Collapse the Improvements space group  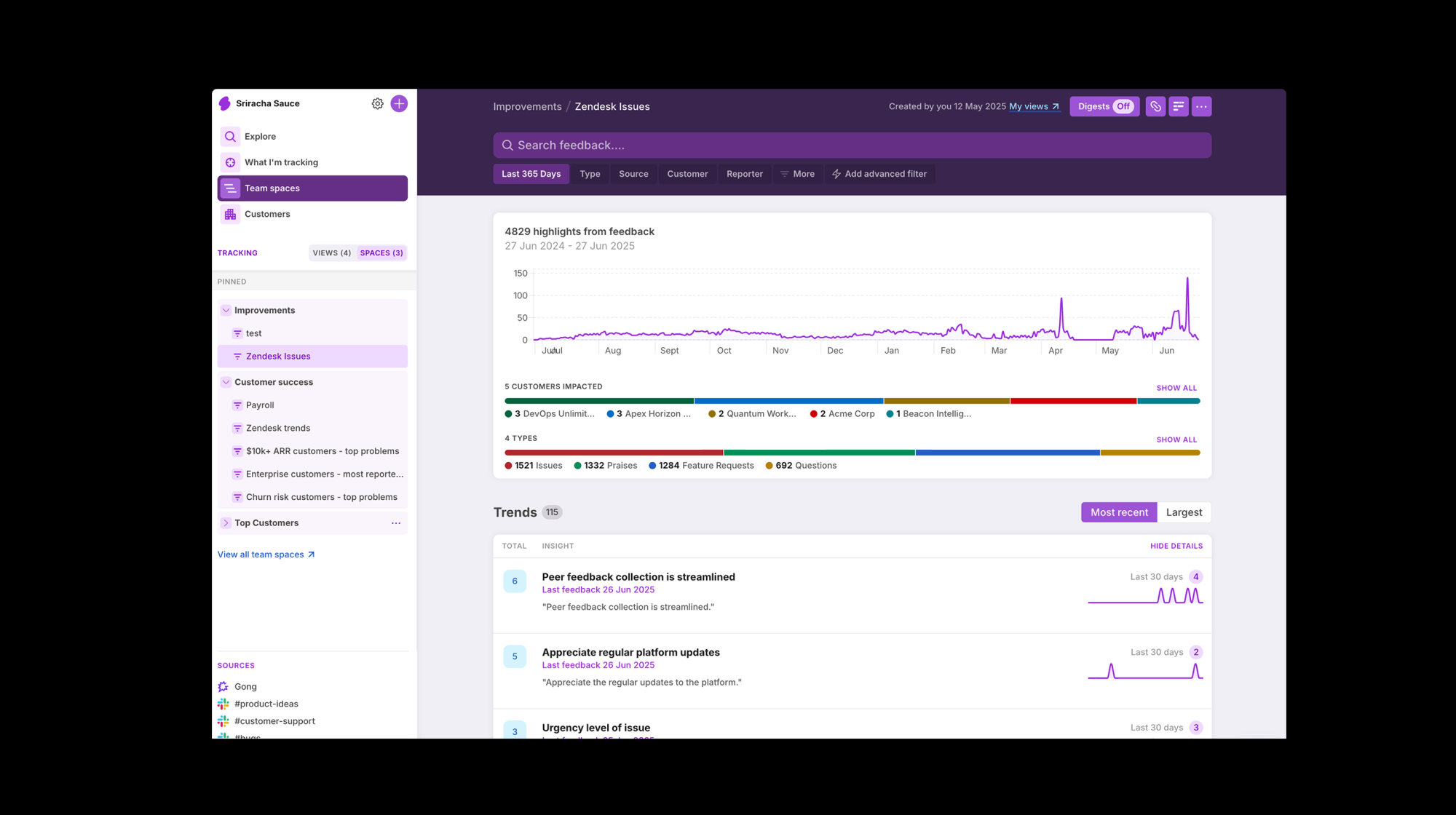point(226,310)
